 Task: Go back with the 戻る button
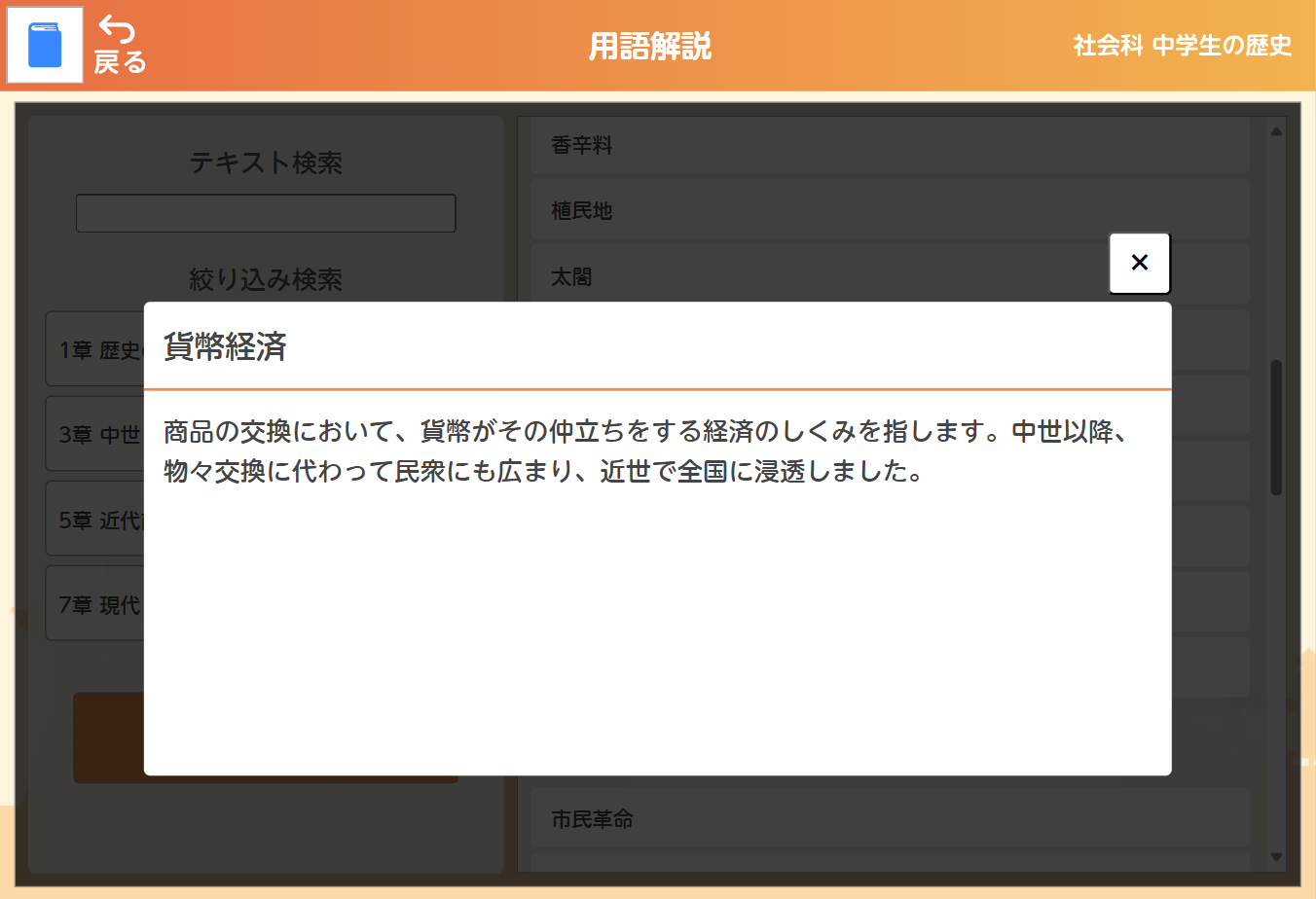pyautogui.click(x=120, y=45)
